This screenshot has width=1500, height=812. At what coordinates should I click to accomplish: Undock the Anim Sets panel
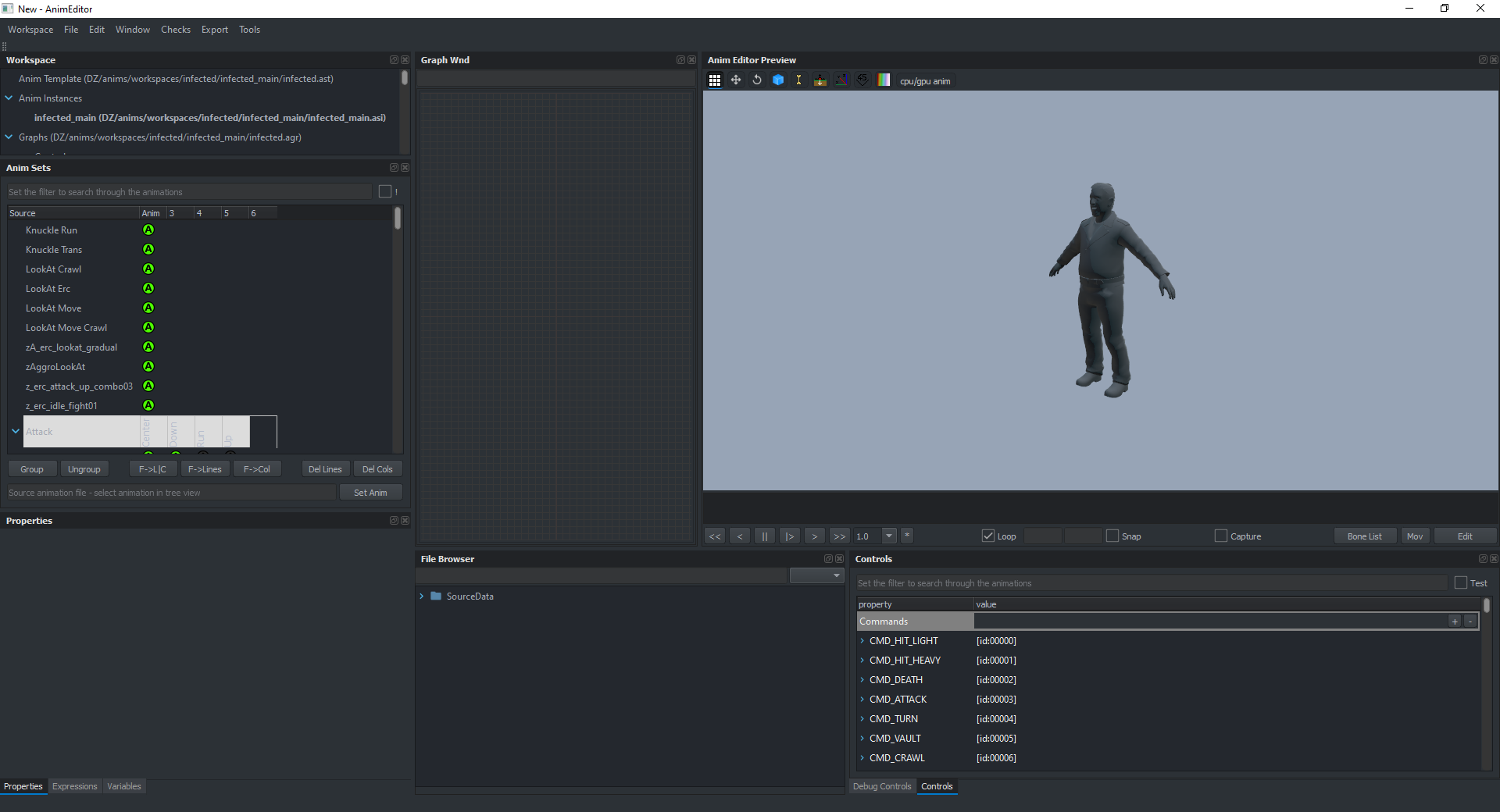(x=394, y=168)
